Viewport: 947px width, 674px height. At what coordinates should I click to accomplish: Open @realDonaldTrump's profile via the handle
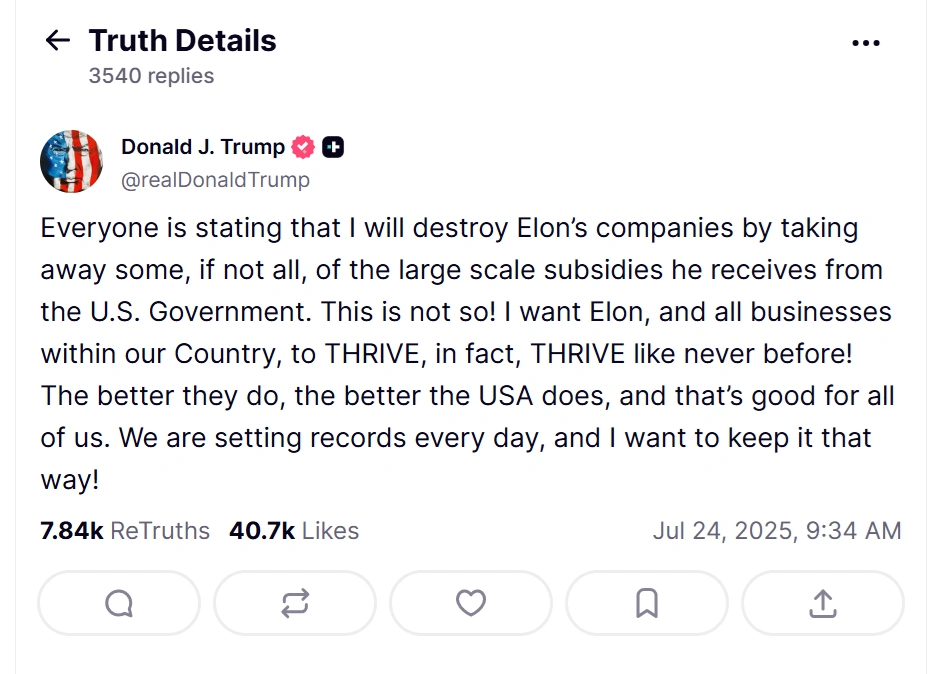(x=215, y=180)
